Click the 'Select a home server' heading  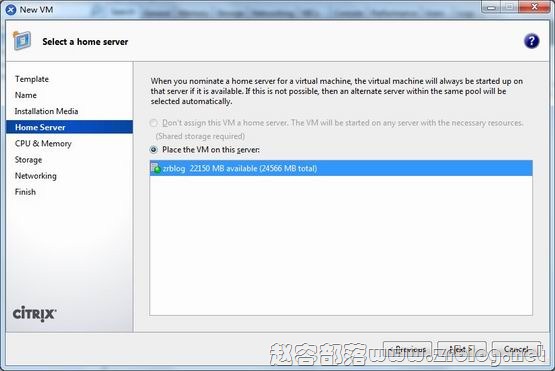coord(85,41)
